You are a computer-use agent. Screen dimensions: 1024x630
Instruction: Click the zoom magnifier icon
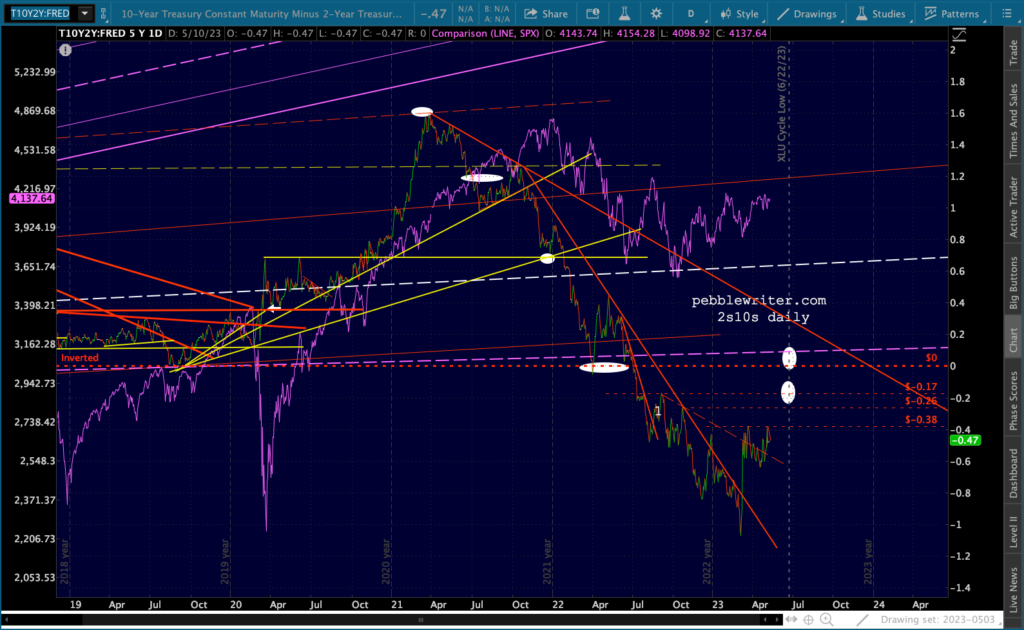827,619
